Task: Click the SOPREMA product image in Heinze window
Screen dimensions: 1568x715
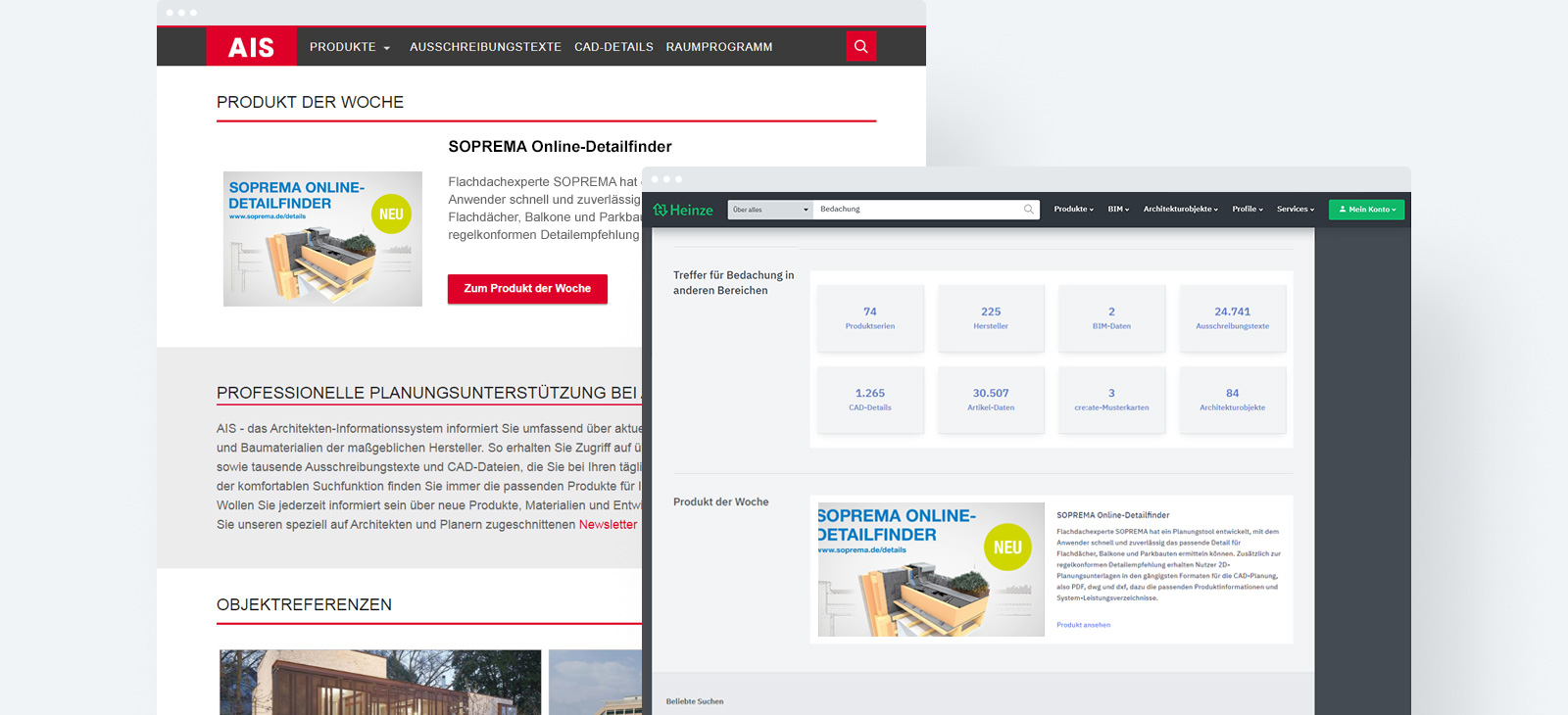Action: [x=931, y=569]
